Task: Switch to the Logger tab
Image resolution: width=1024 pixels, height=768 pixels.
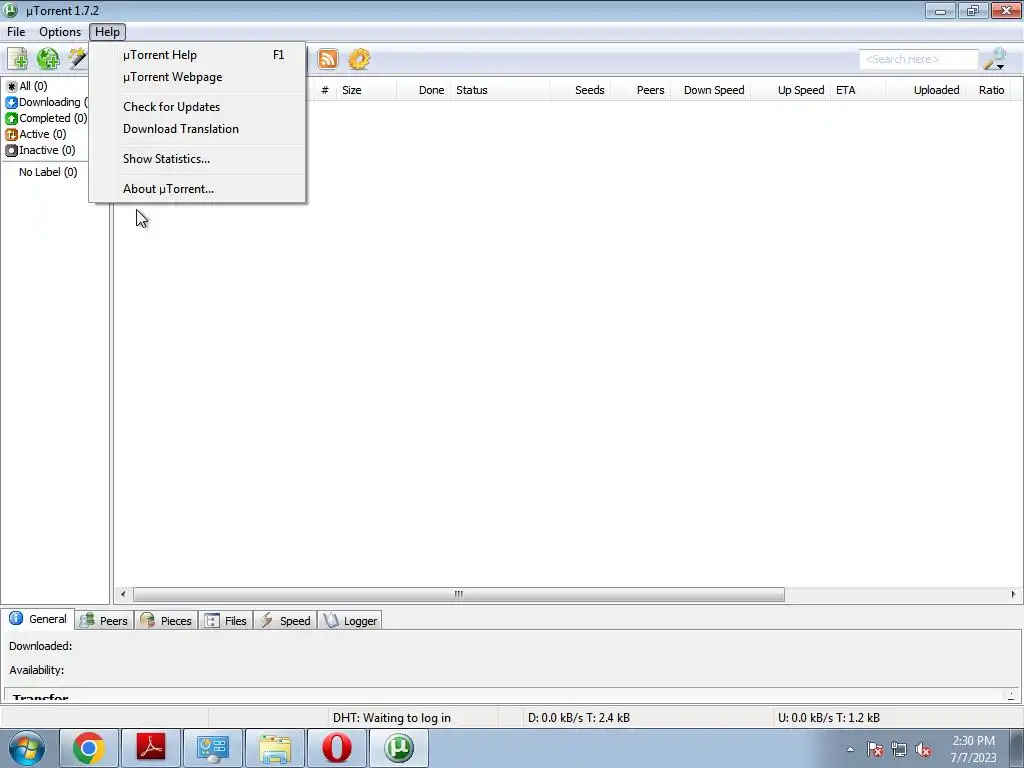Action: click(350, 621)
